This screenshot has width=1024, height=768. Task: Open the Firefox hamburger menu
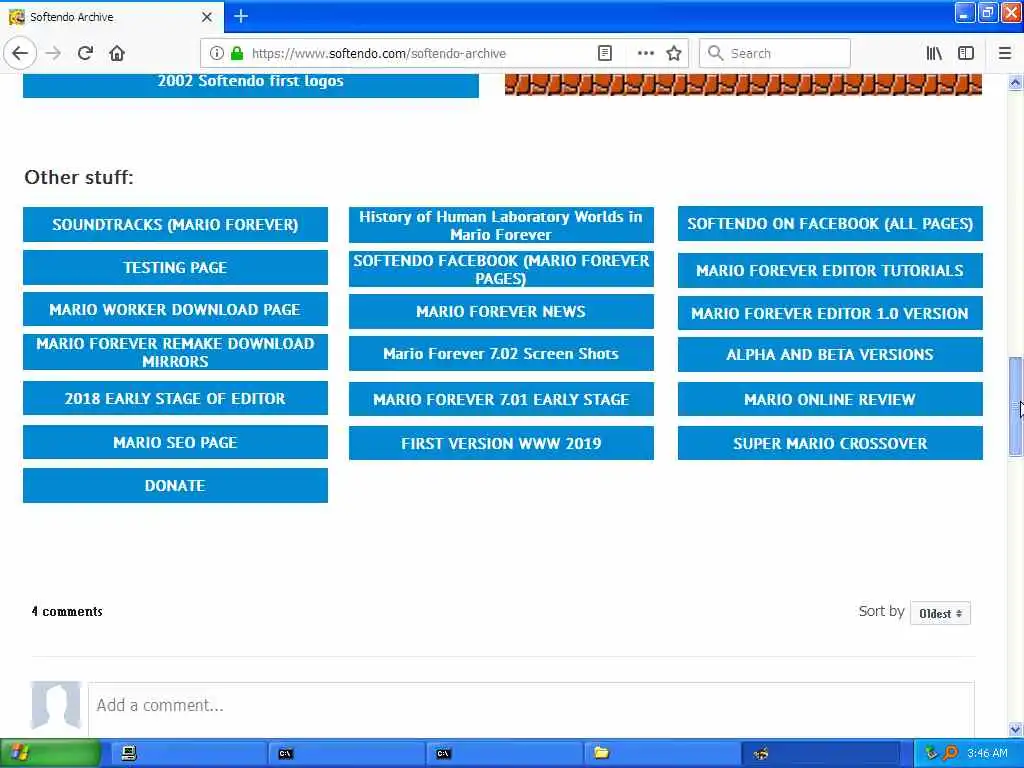coord(1005,53)
